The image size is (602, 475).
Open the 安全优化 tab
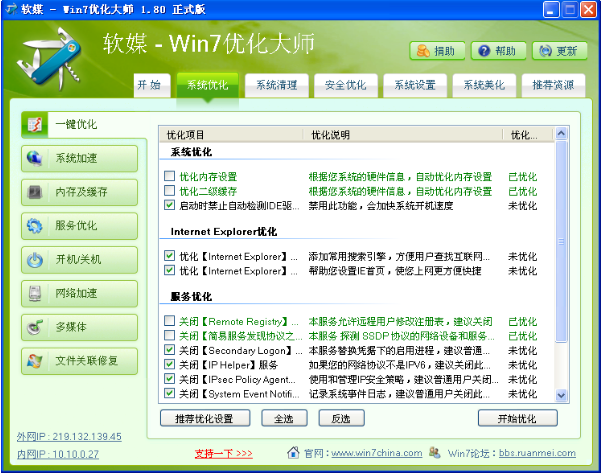tap(346, 85)
